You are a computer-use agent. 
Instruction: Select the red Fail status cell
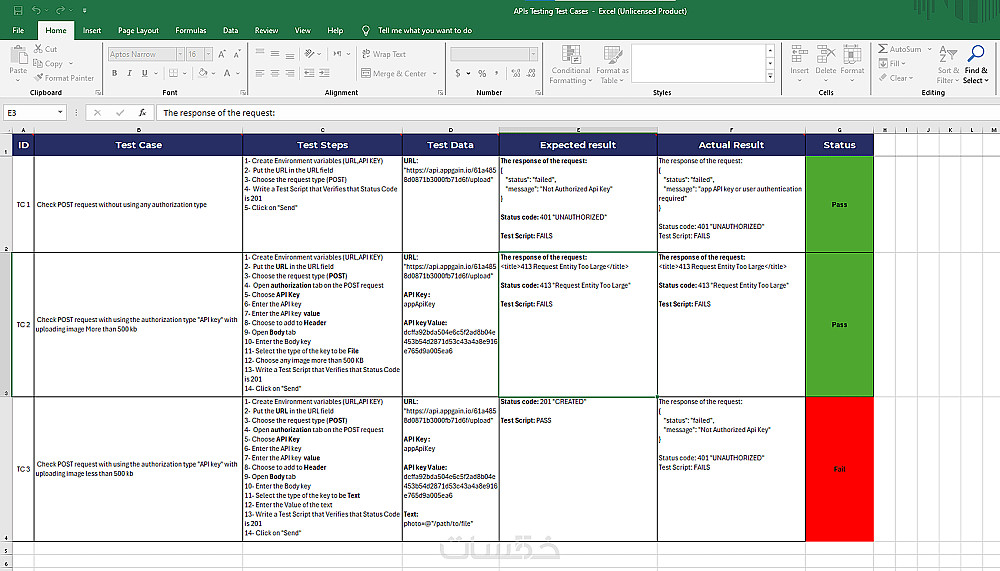839,469
